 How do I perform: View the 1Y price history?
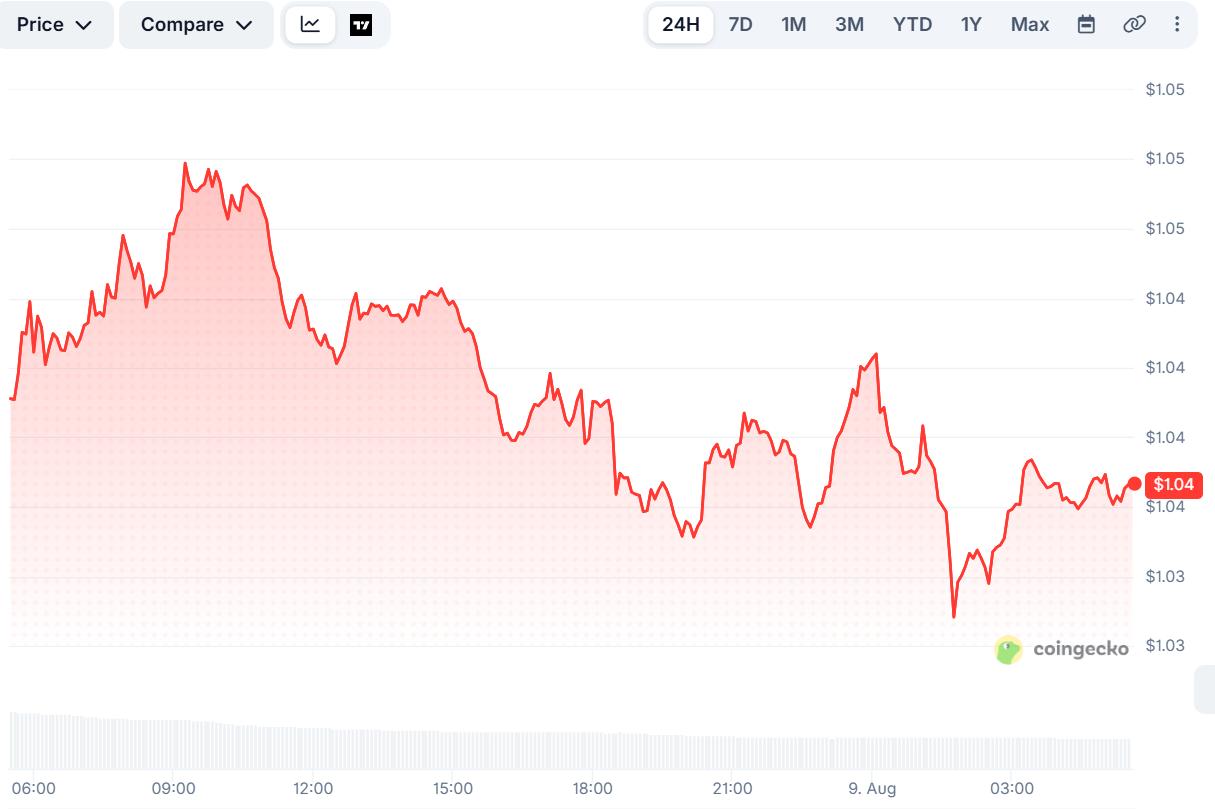tap(971, 25)
